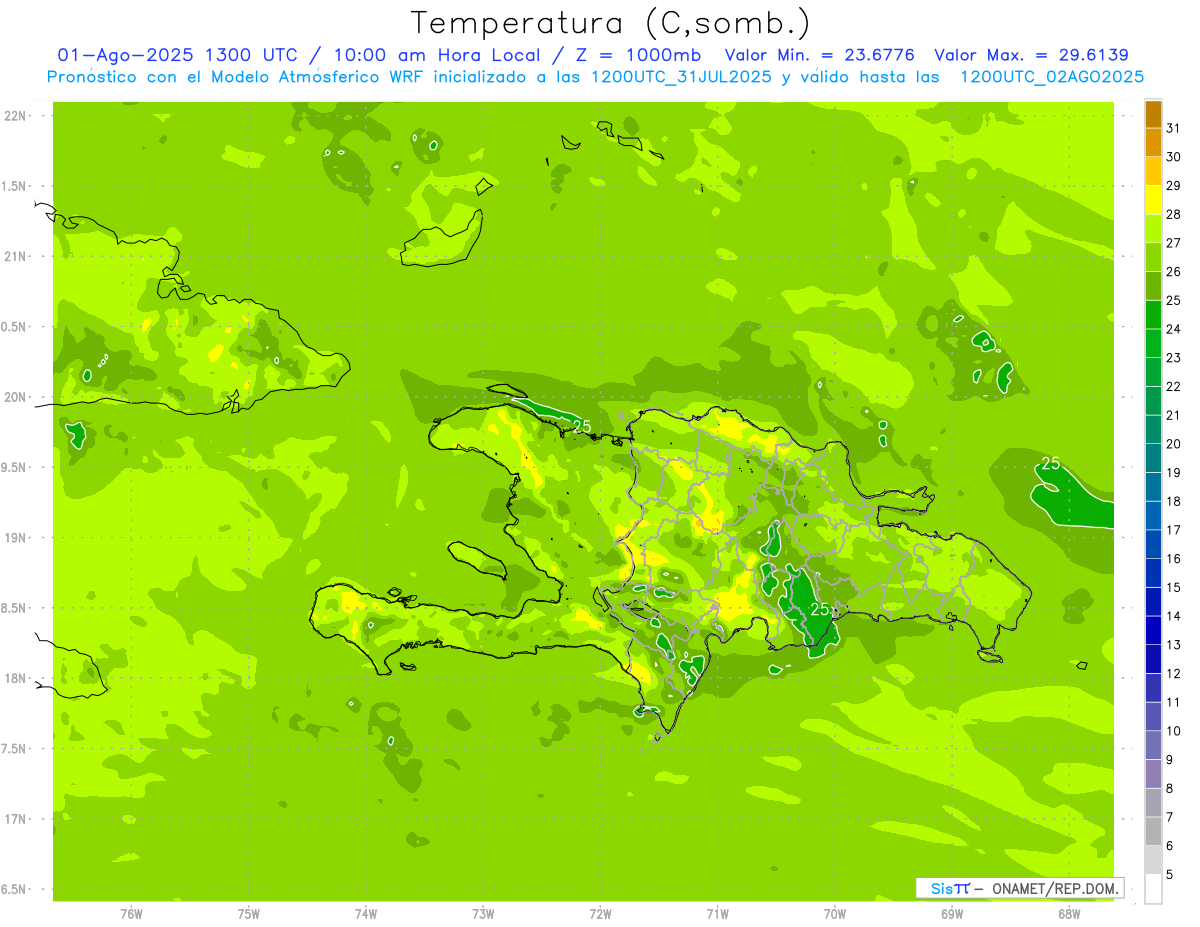Click the 70W longitude axis label
Screen dimensions: 1200x927
[835, 914]
